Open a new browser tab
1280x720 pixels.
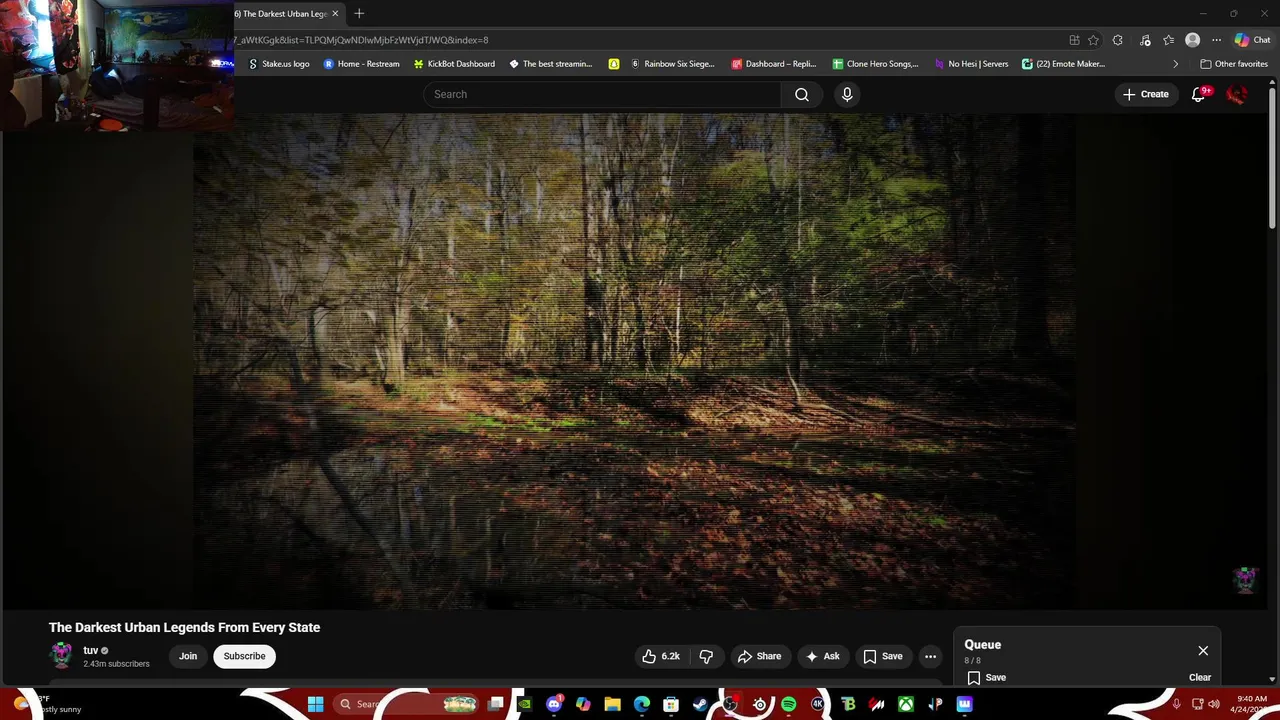(x=359, y=13)
